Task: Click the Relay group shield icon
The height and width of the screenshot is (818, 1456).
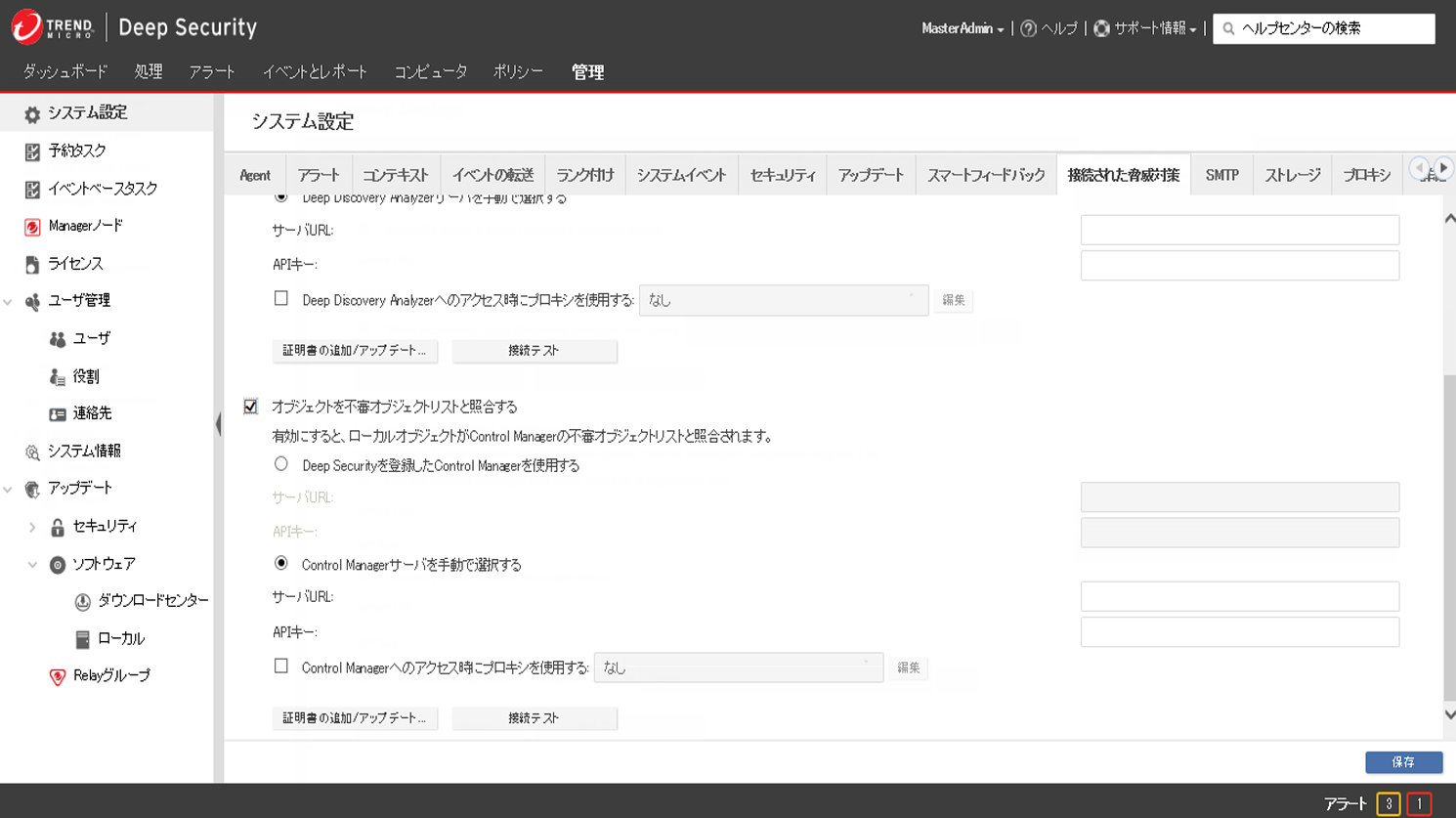Action: pos(58,676)
